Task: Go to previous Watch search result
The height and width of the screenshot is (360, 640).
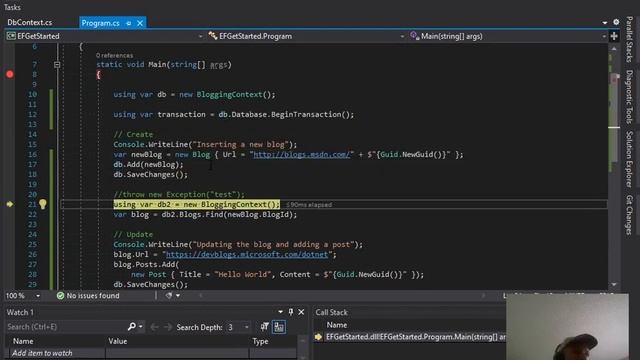Action: (154, 327)
